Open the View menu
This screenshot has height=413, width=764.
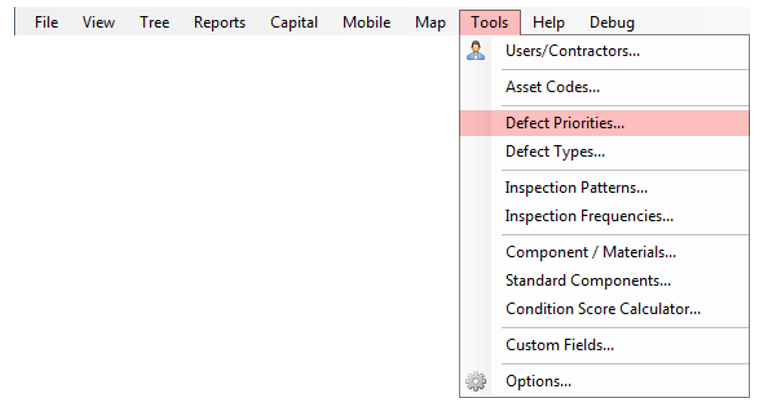(x=98, y=22)
